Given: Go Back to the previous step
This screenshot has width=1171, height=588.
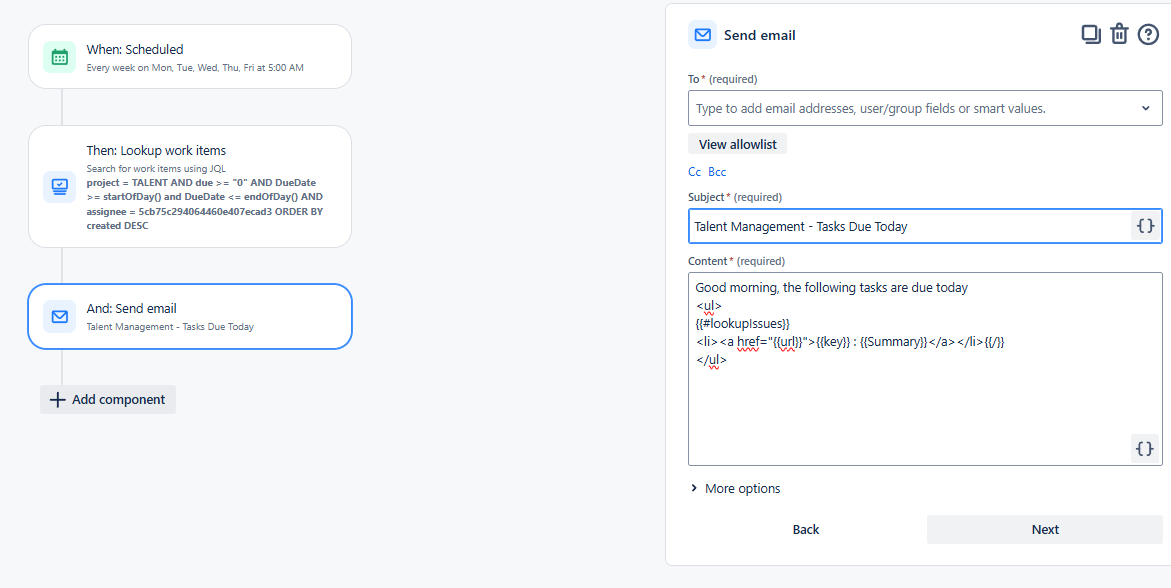Looking at the screenshot, I should pos(805,529).
